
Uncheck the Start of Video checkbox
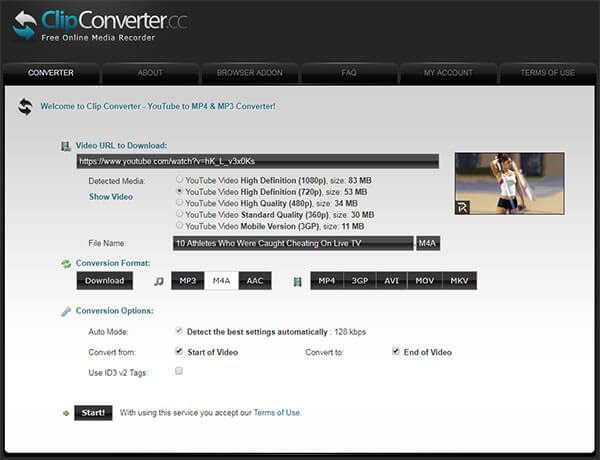[179, 352]
